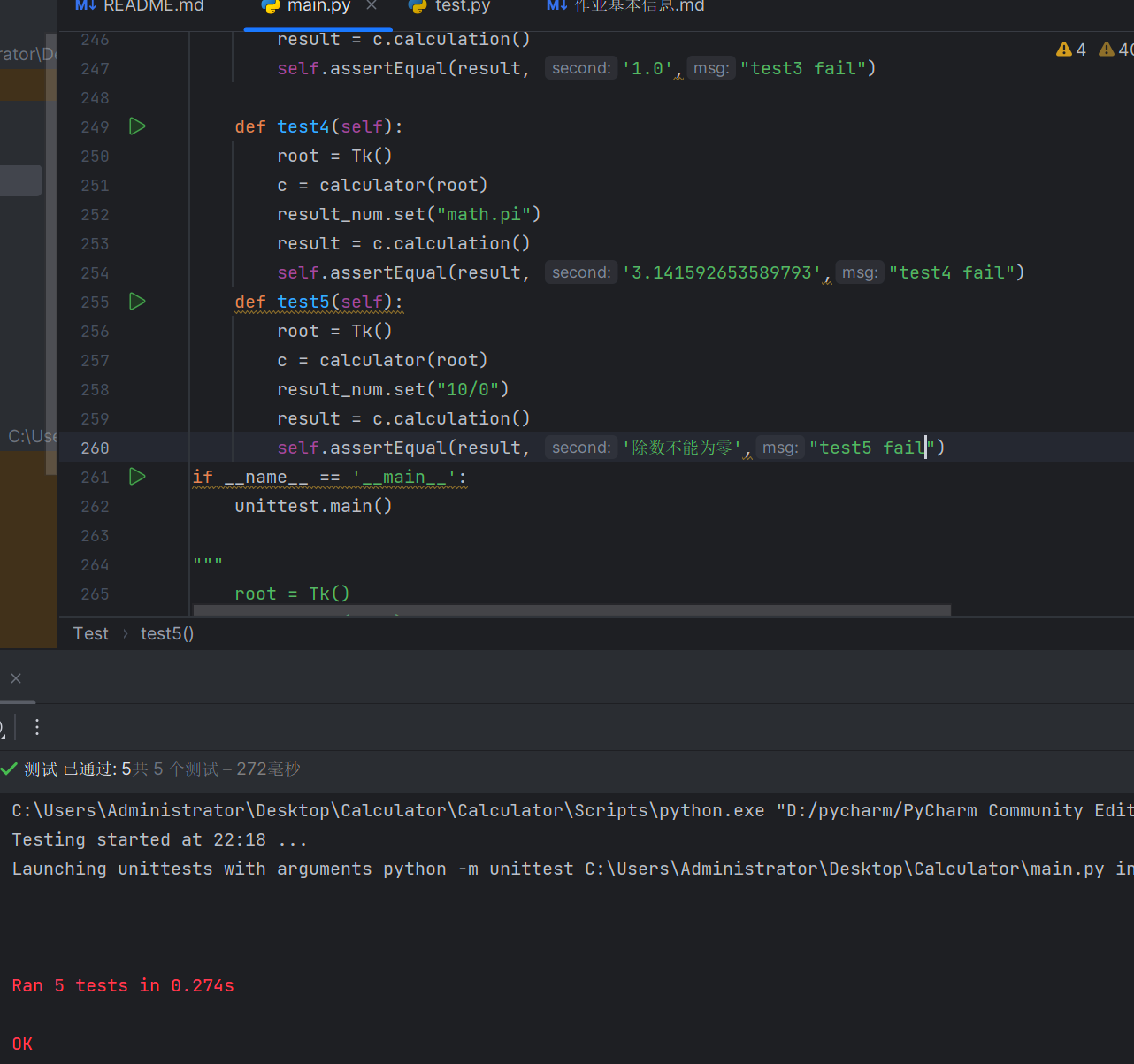The height and width of the screenshot is (1064, 1134).
Task: Close the run tool window tab
Action: coord(16,678)
